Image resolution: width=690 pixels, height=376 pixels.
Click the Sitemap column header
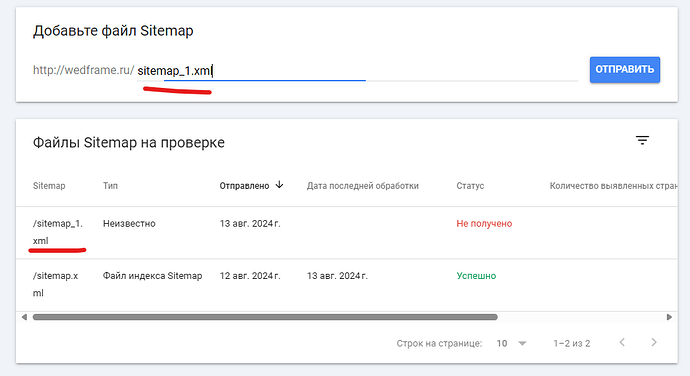coord(49,186)
